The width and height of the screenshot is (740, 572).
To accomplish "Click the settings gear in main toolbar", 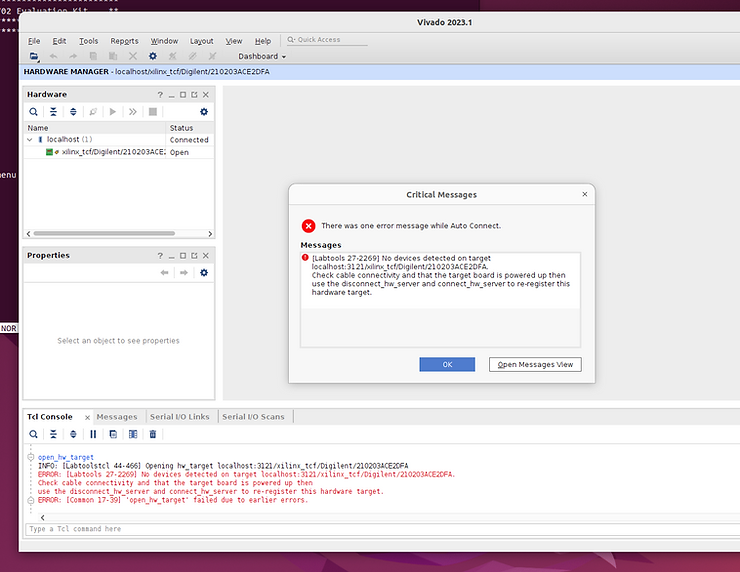I will pos(153,57).
